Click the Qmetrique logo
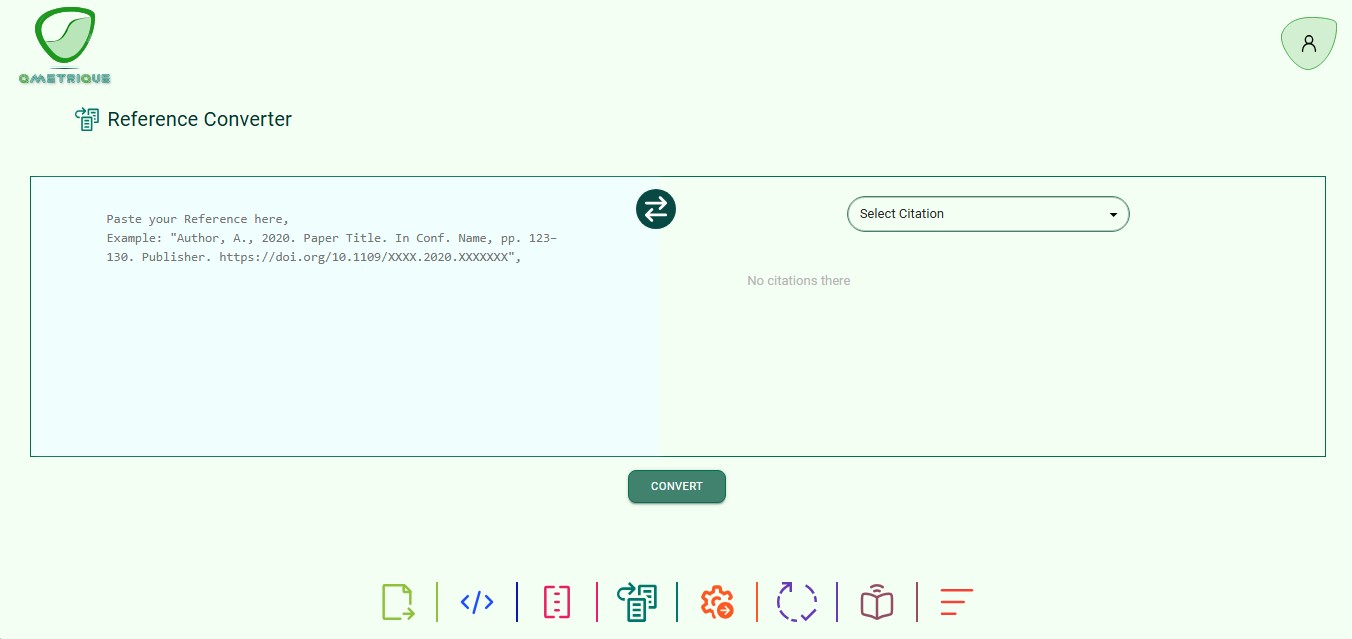This screenshot has height=639, width=1352. [x=64, y=46]
